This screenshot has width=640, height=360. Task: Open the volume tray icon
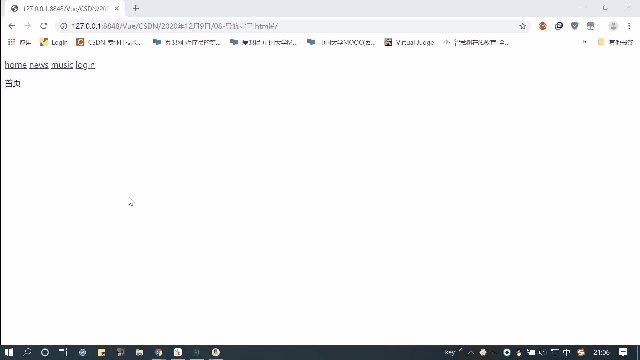(542, 352)
